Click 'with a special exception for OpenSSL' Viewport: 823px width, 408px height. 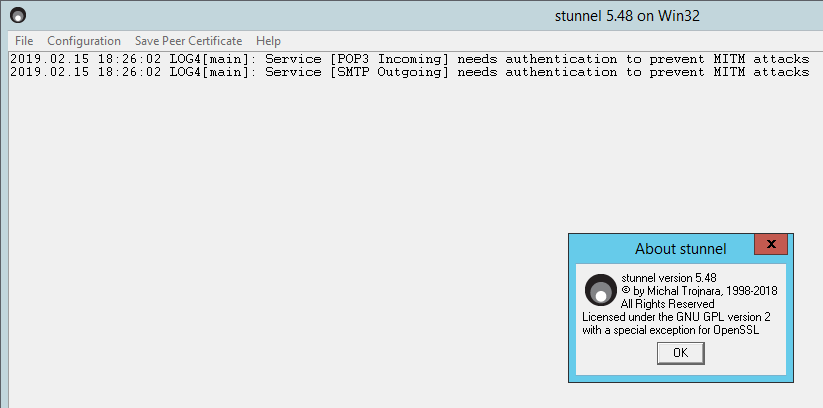(670, 330)
